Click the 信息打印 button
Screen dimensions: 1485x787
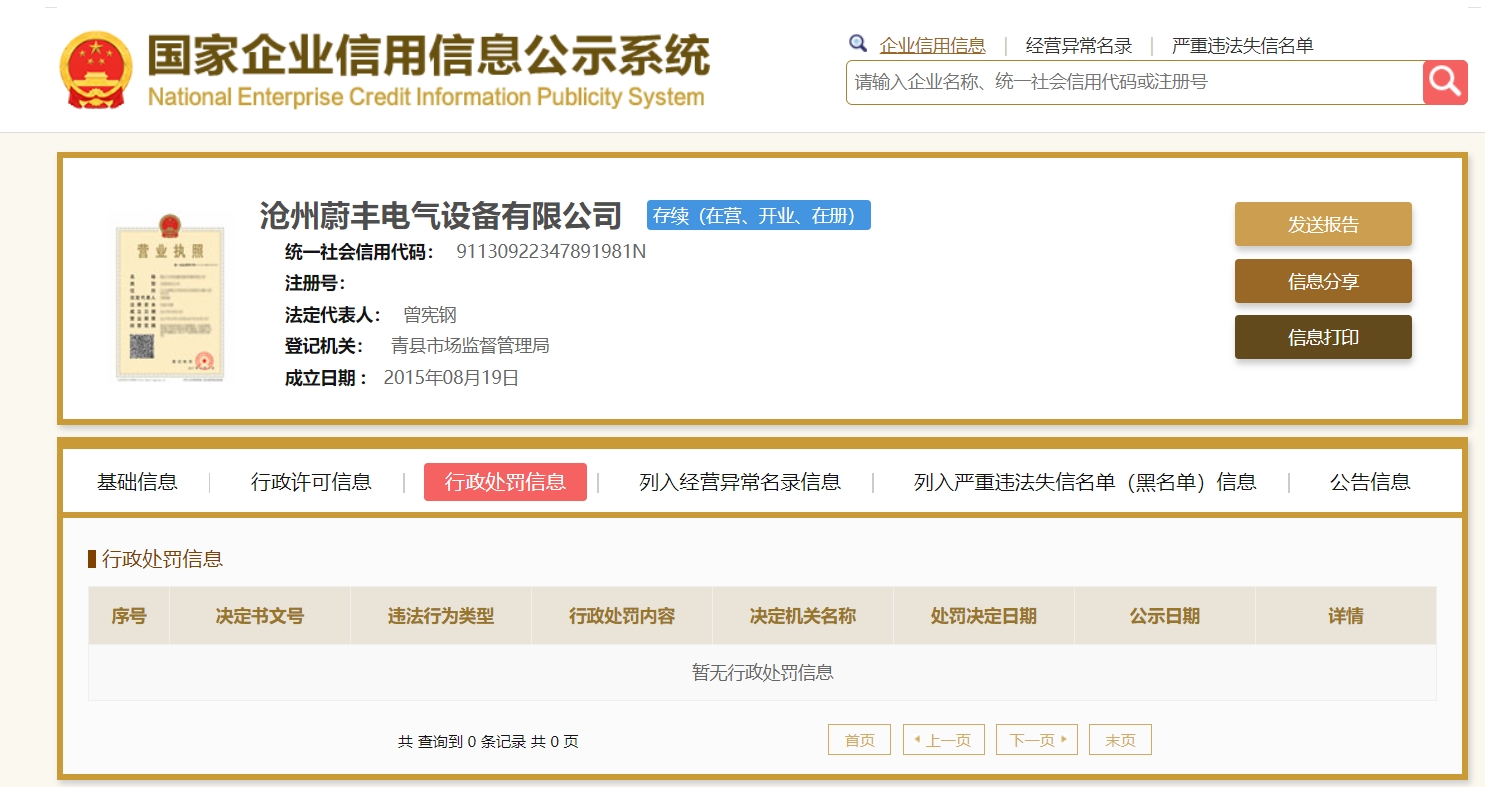pos(1323,337)
